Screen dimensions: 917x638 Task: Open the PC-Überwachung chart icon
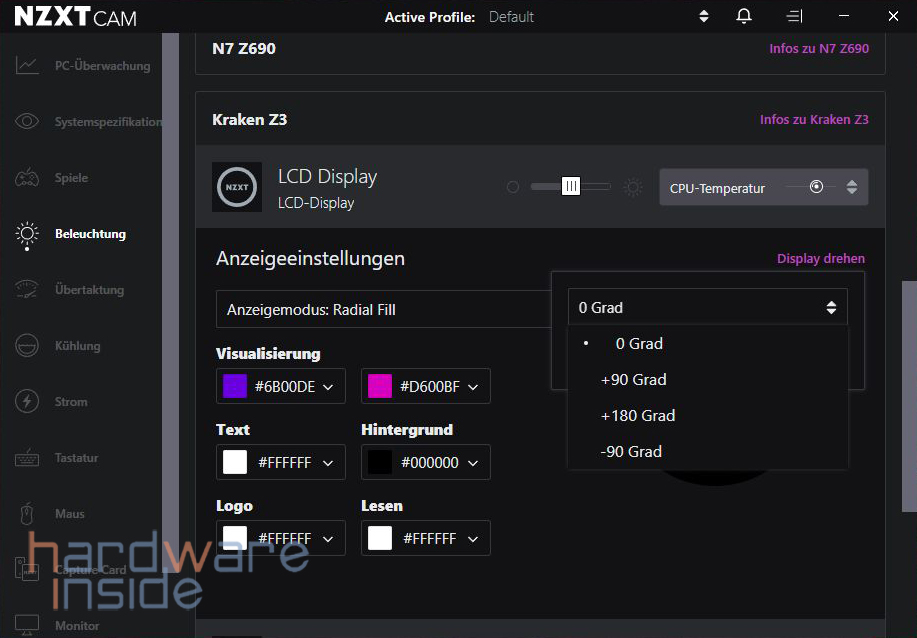point(27,65)
